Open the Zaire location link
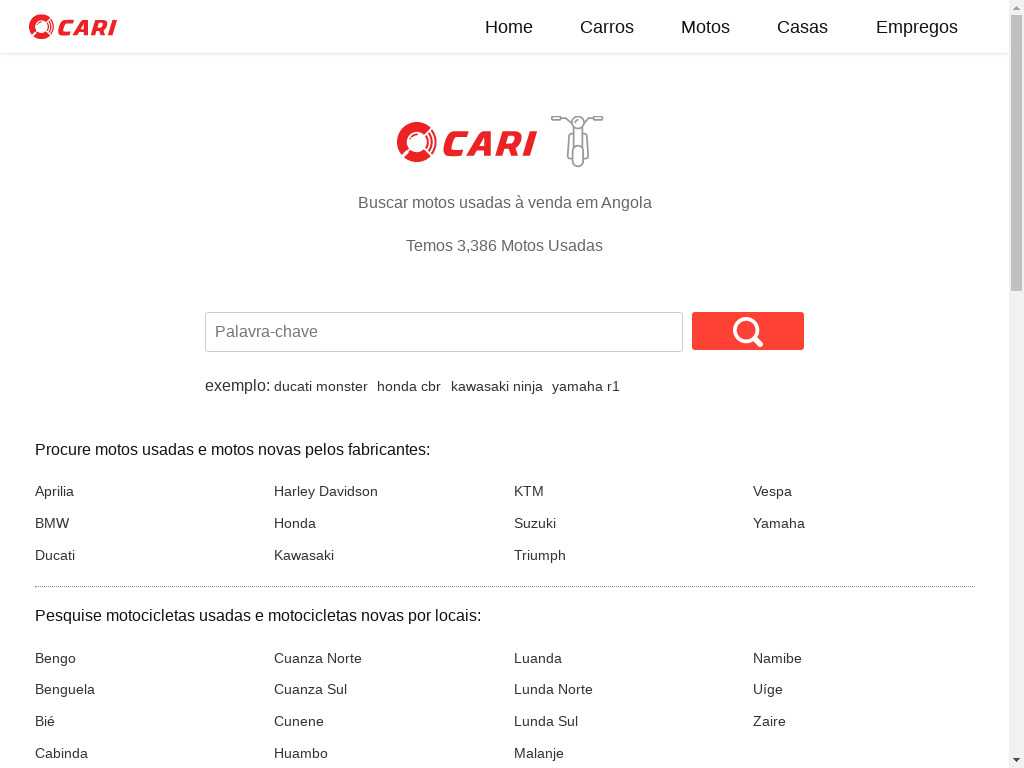This screenshot has width=1024, height=768. 769,722
